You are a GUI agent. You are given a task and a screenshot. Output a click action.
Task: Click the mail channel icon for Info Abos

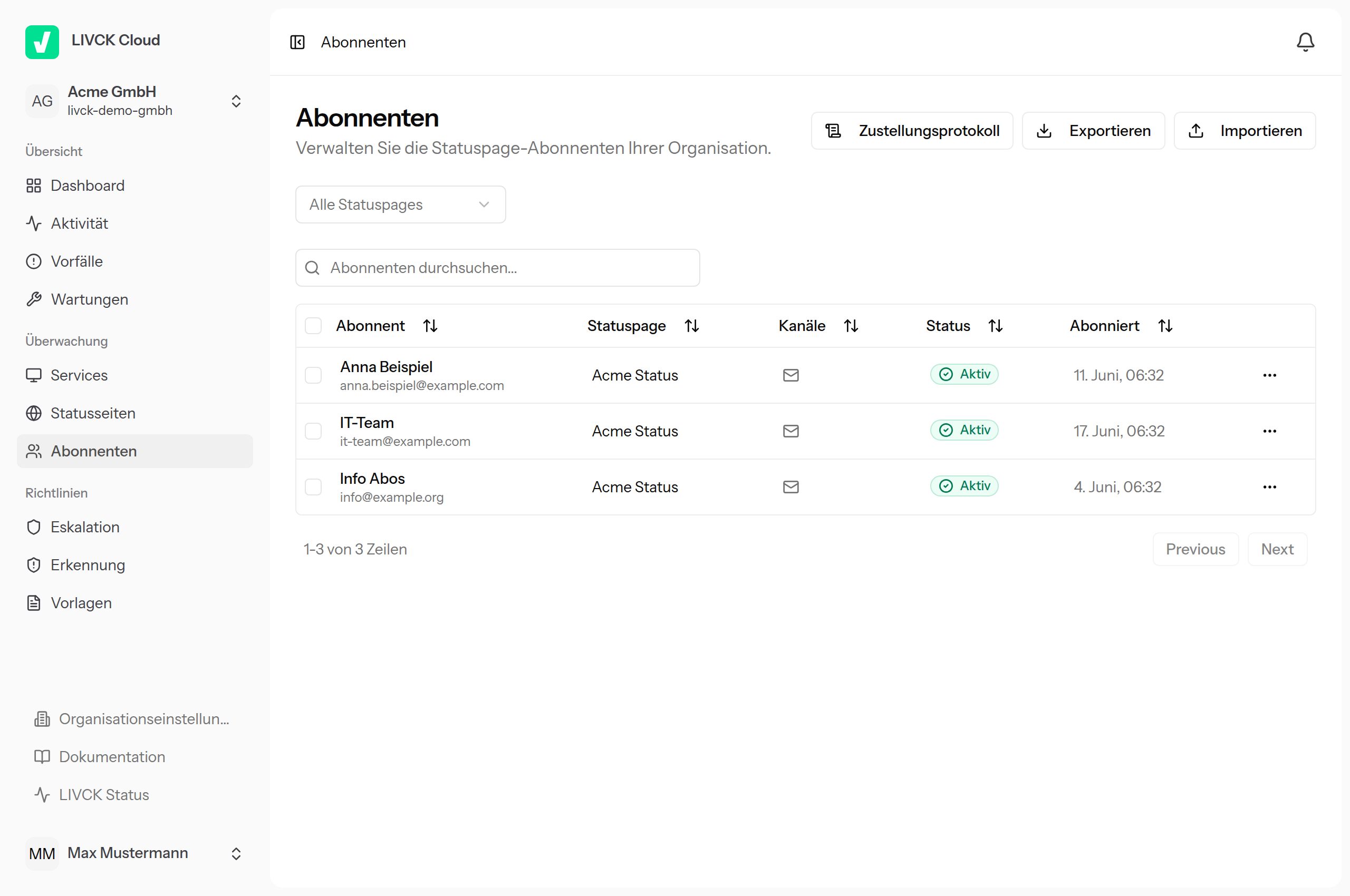coord(791,487)
